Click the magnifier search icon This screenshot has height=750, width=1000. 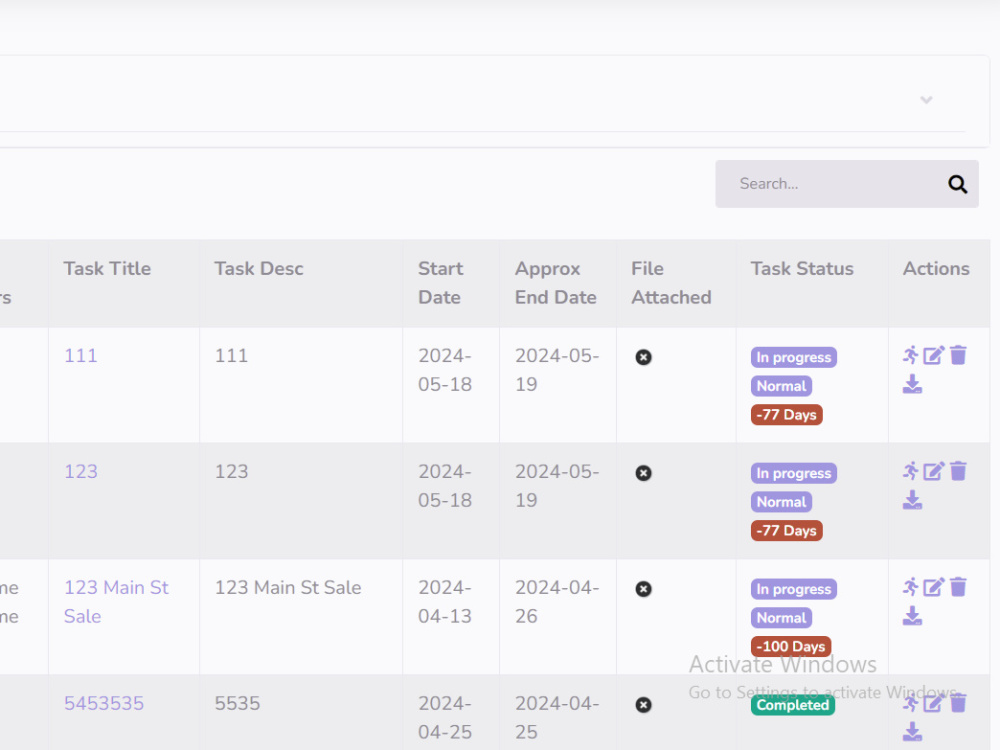click(957, 184)
